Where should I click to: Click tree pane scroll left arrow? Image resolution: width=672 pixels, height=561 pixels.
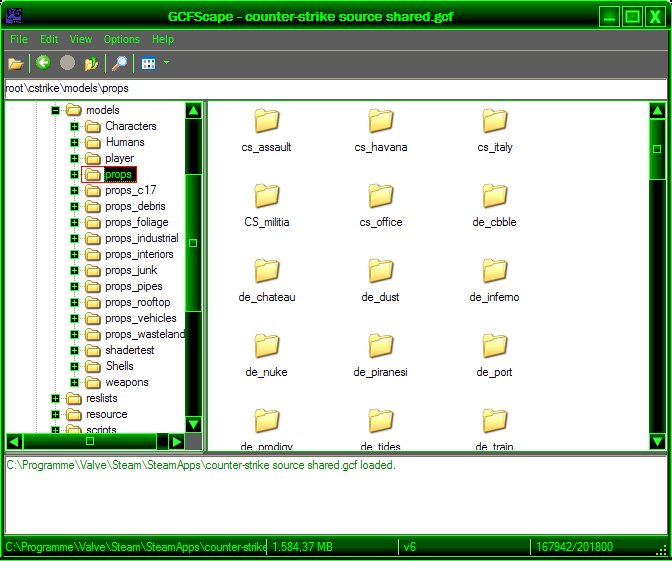[x=14, y=441]
